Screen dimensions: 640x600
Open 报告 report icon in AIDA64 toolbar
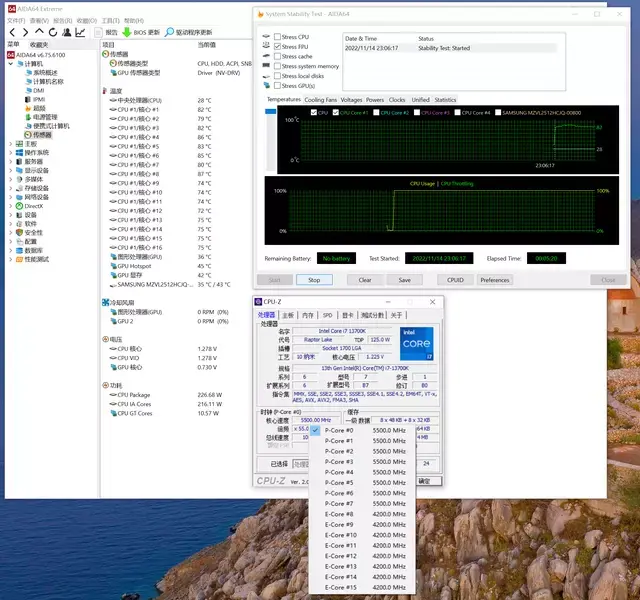click(98, 32)
